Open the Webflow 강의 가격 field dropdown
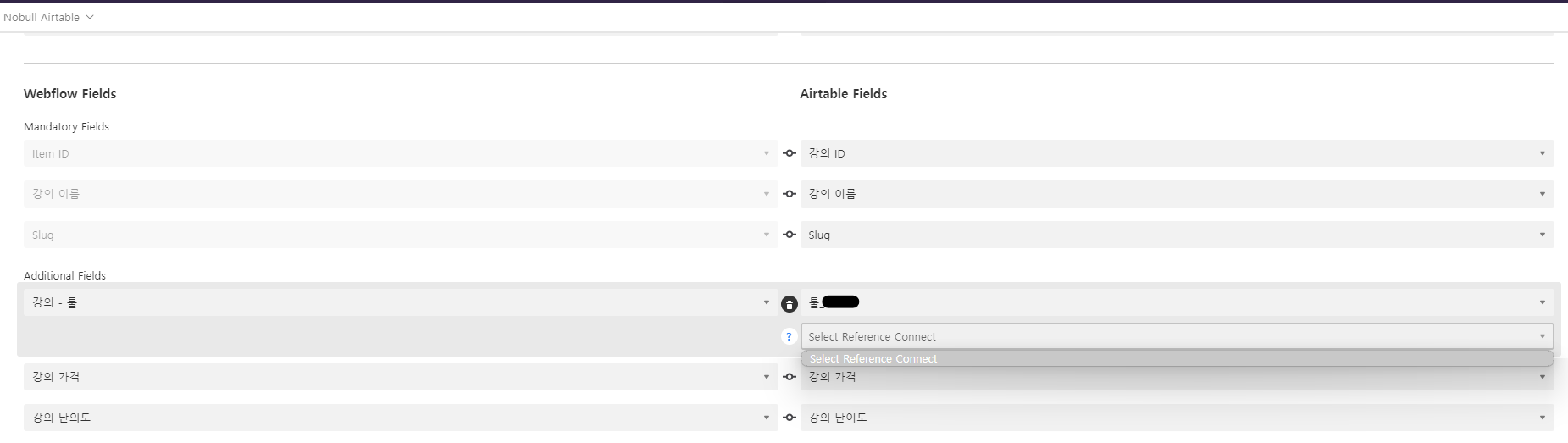This screenshot has height=443, width=1568. pyautogui.click(x=401, y=377)
